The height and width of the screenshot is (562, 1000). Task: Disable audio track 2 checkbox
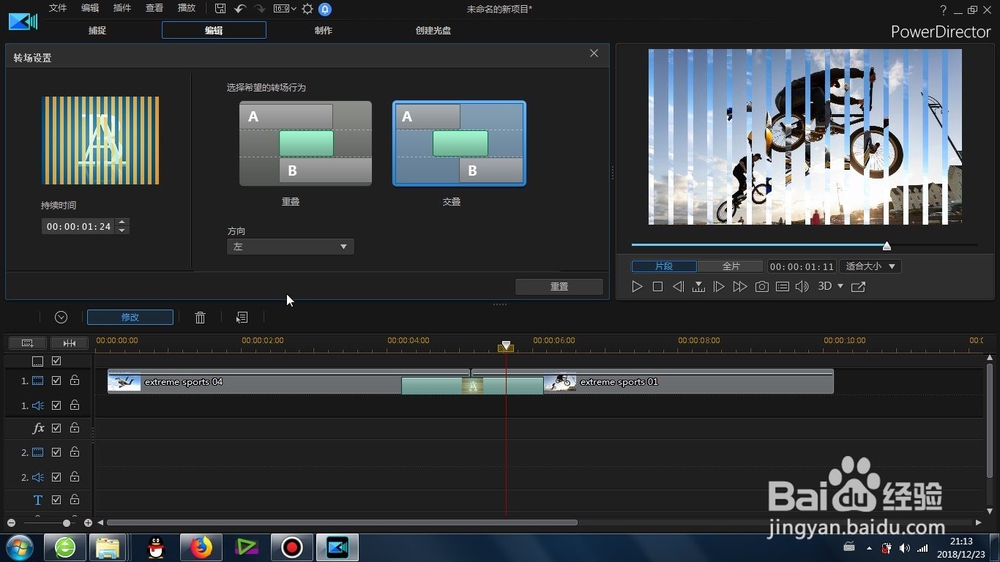(x=56, y=477)
